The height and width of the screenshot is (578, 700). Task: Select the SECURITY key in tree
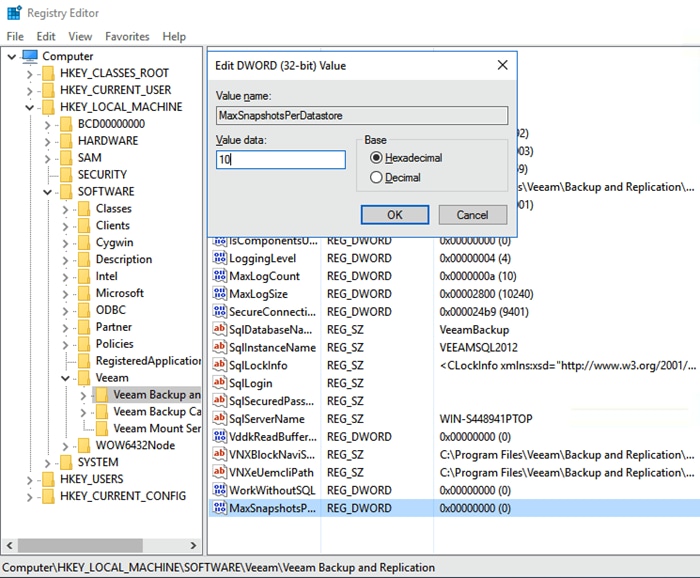(102, 175)
